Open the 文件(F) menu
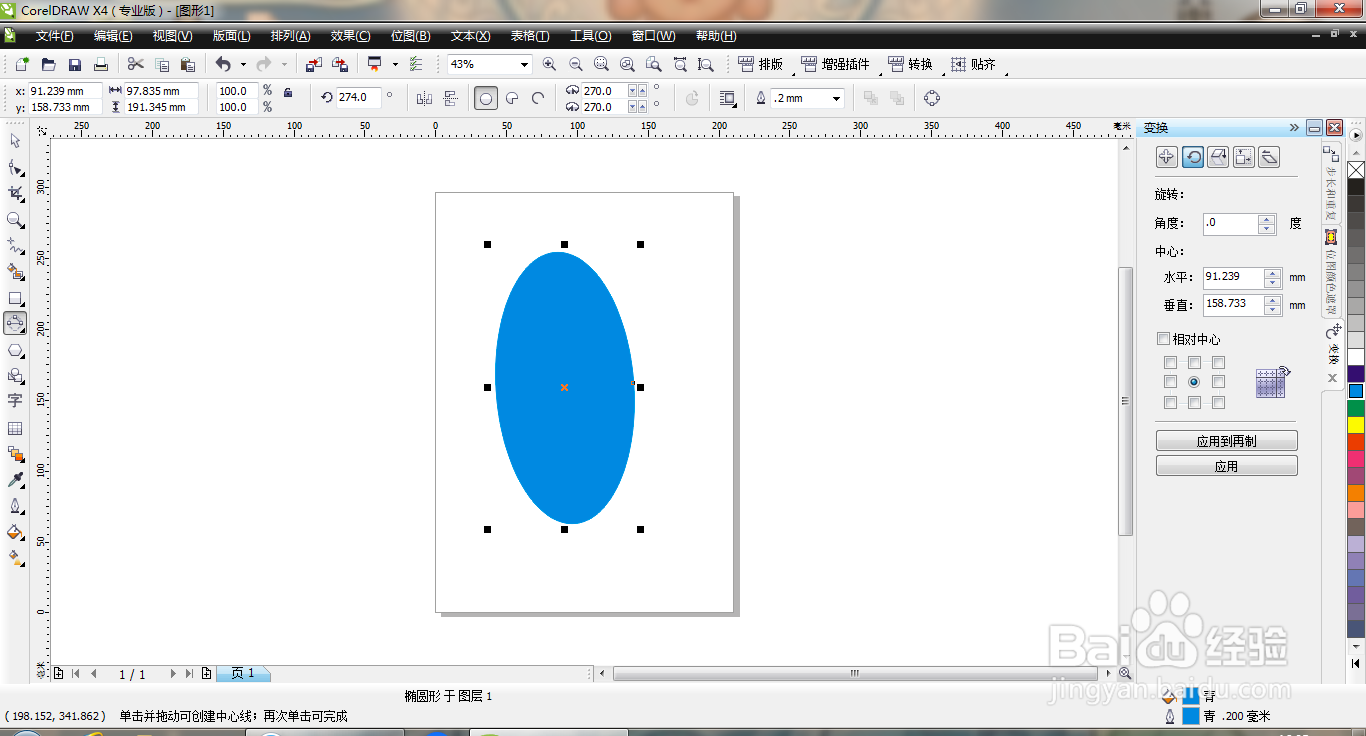Image resolution: width=1366 pixels, height=736 pixels. 54,36
